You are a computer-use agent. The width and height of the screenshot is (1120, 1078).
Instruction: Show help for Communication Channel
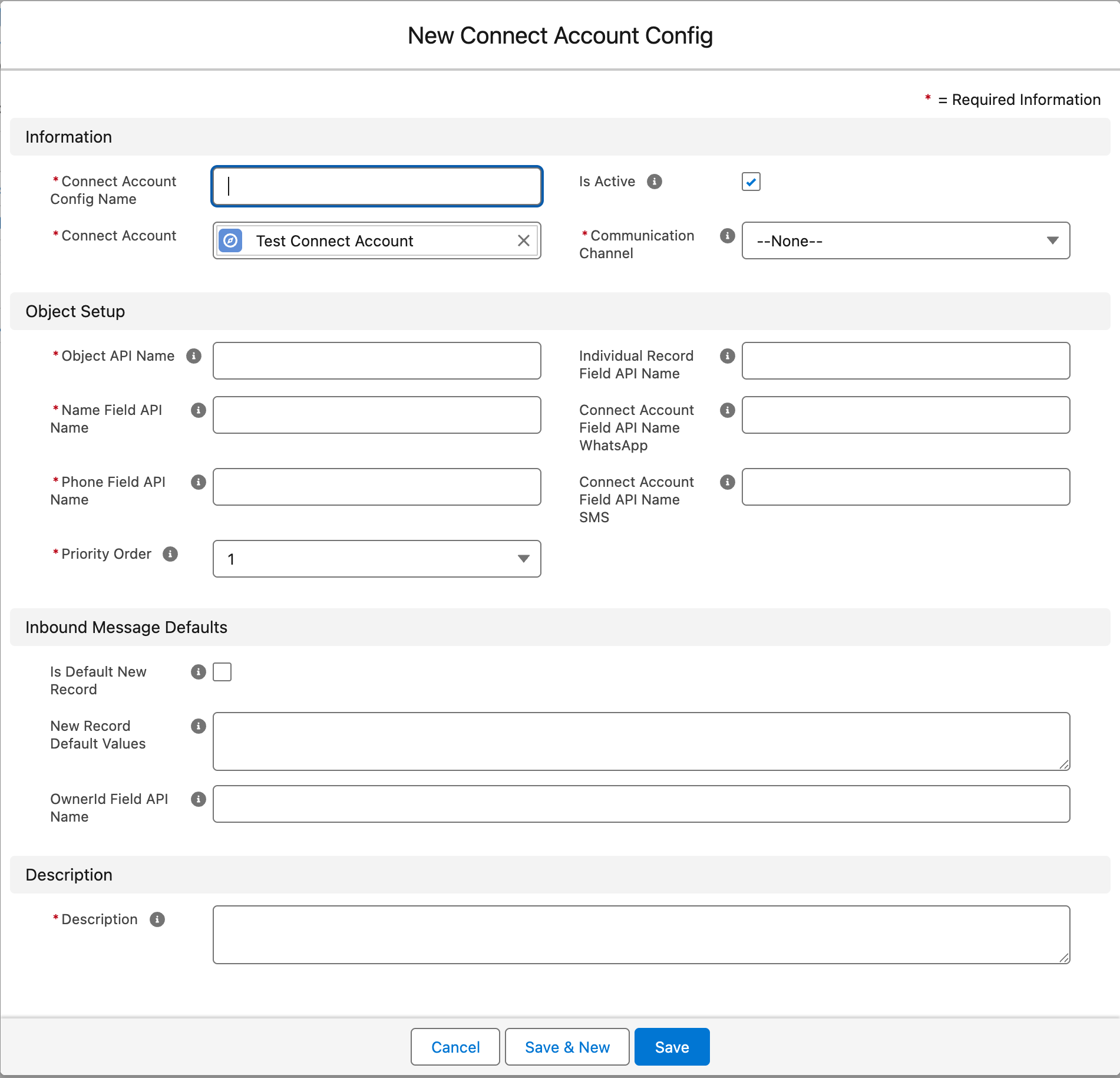pyautogui.click(x=728, y=236)
